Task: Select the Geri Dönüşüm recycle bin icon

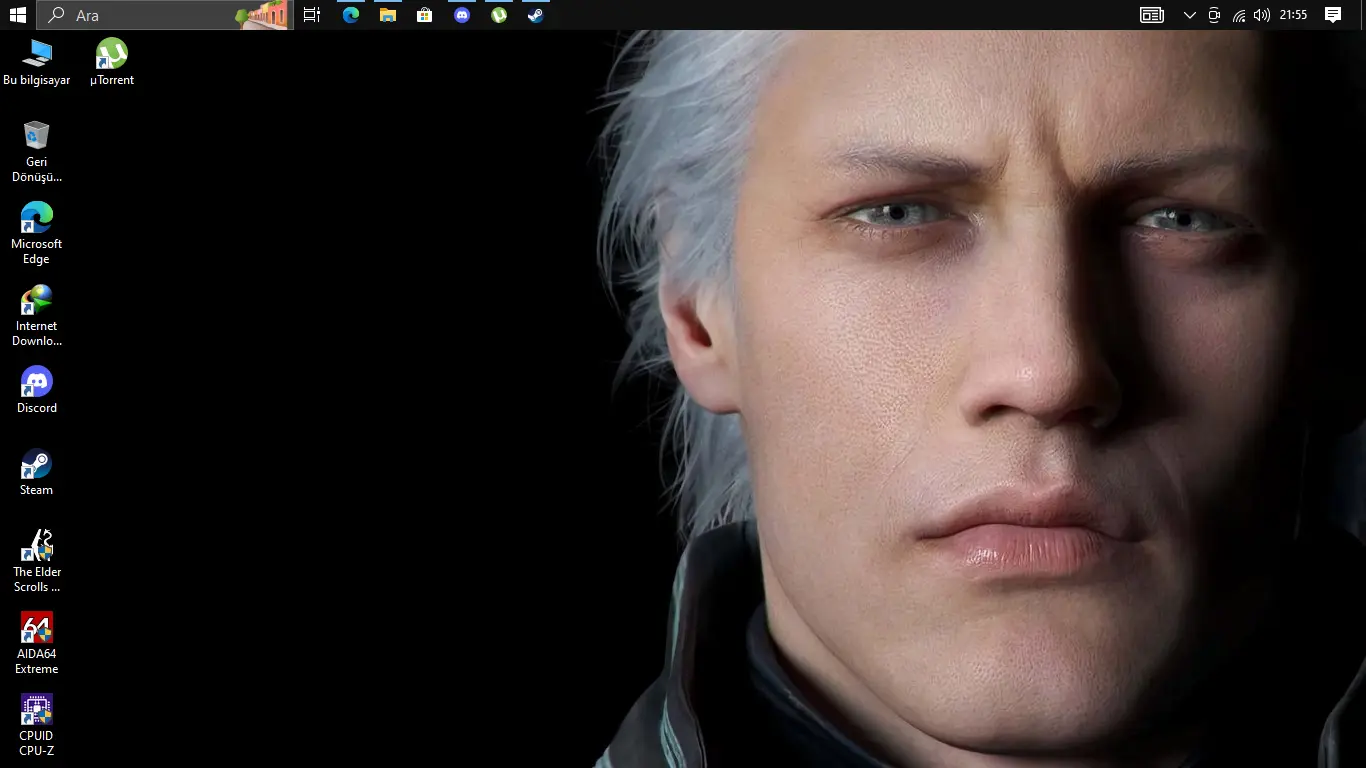Action: (x=37, y=152)
